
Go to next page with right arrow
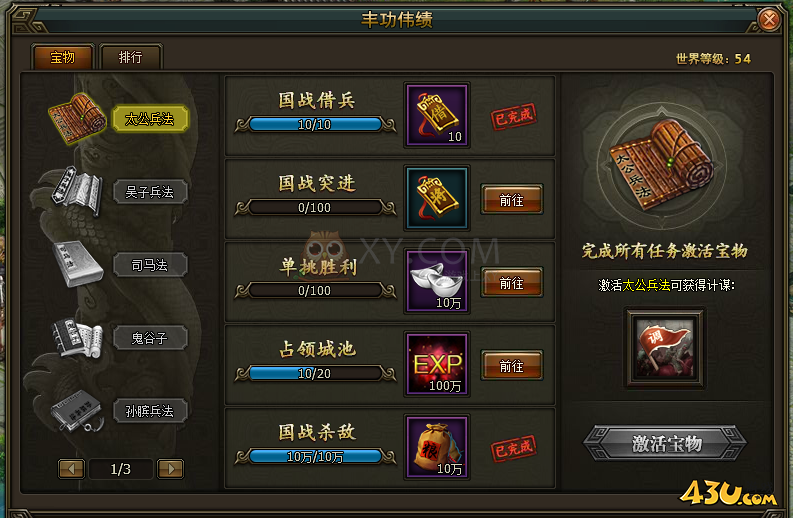coord(170,469)
